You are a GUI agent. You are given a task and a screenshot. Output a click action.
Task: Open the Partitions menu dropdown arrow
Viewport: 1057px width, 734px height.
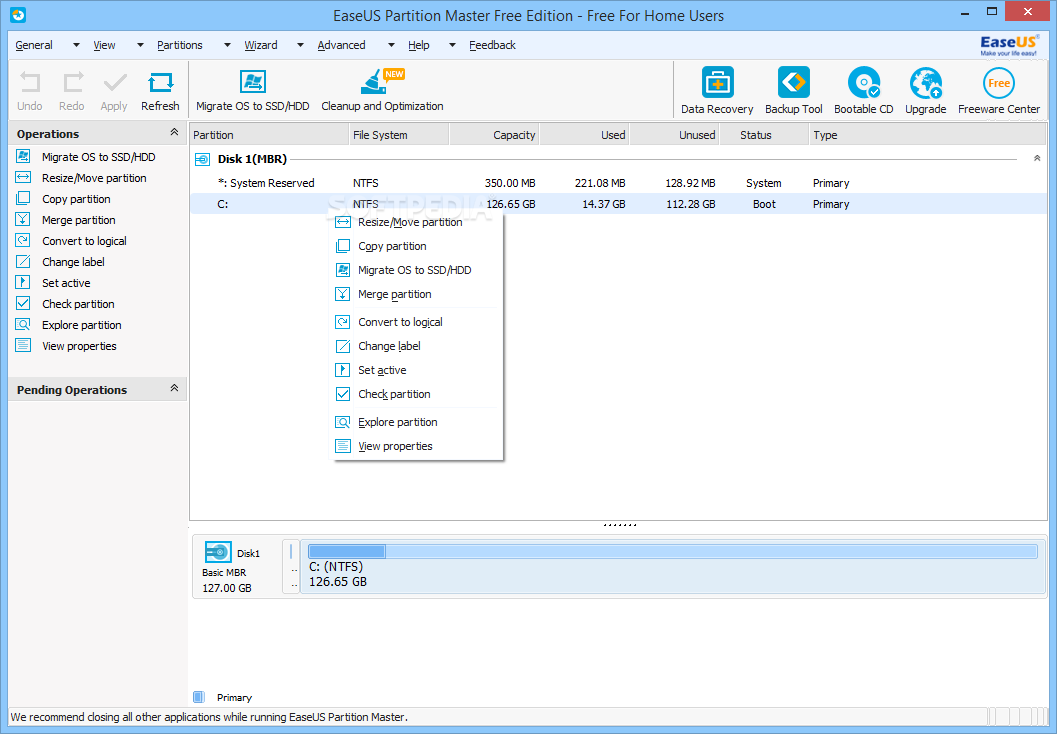(x=227, y=45)
